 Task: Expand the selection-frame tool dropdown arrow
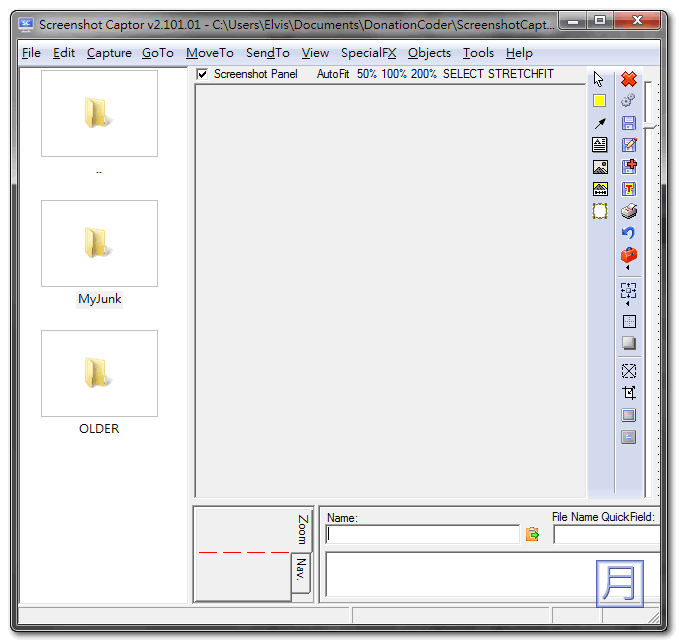pos(628,304)
